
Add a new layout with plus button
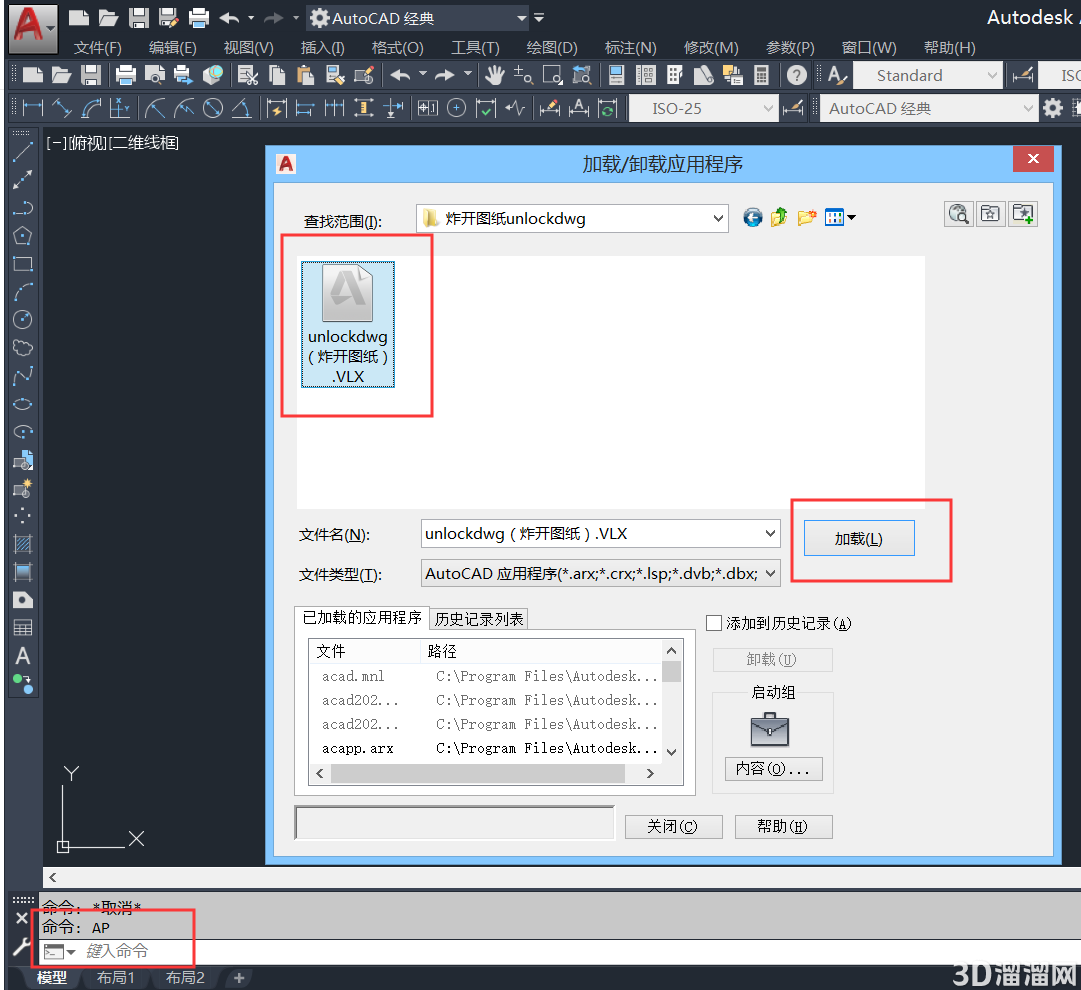tap(239, 977)
